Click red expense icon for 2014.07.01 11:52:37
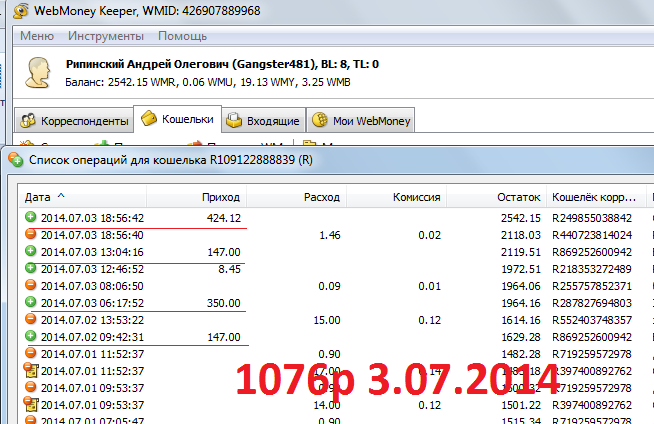Image resolution: width=654 pixels, height=424 pixels. 30,353
